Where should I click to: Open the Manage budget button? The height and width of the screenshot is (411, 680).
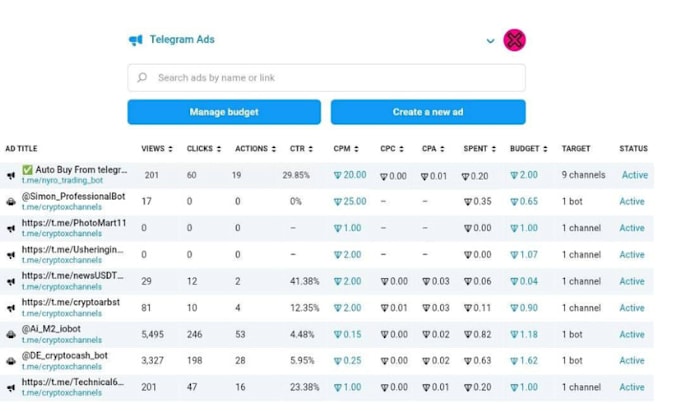(224, 112)
